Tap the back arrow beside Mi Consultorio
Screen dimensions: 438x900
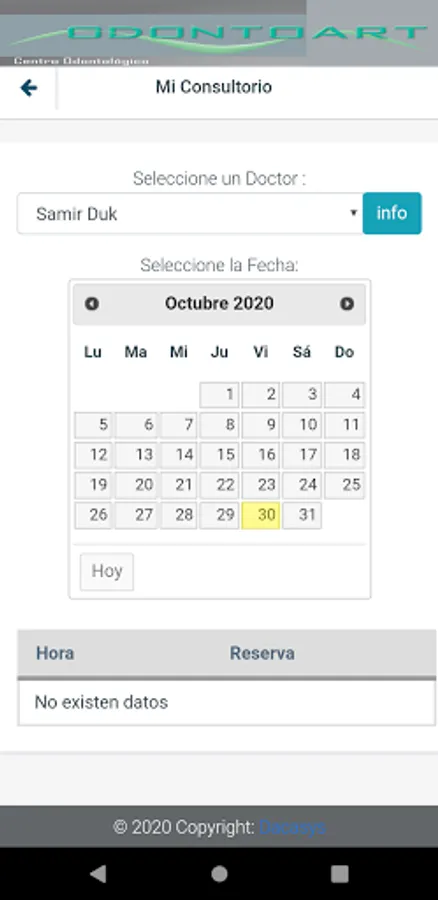tap(29, 88)
